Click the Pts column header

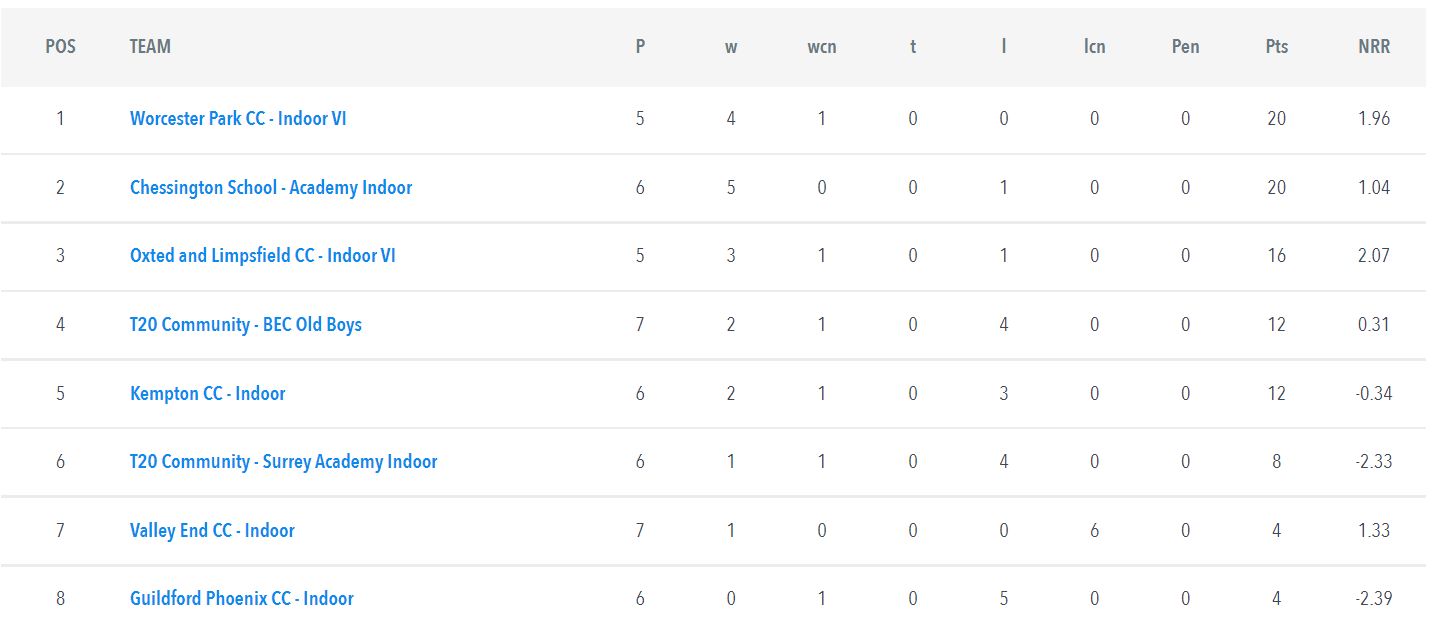tap(1276, 46)
